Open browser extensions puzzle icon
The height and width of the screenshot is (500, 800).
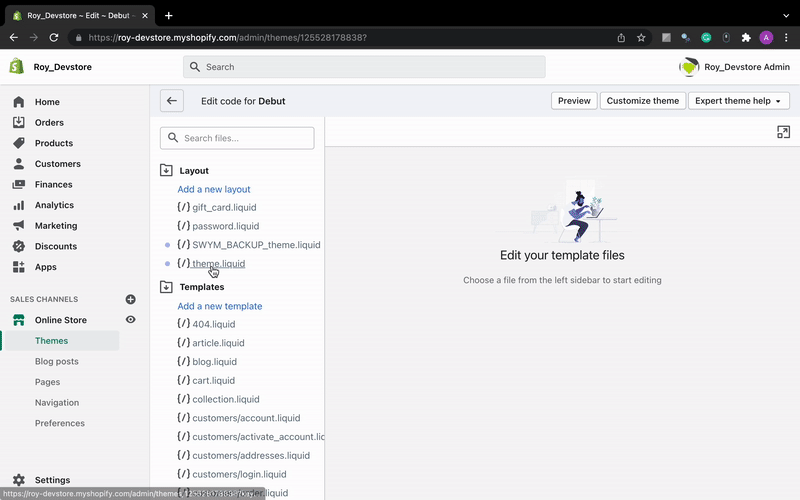[746, 38]
